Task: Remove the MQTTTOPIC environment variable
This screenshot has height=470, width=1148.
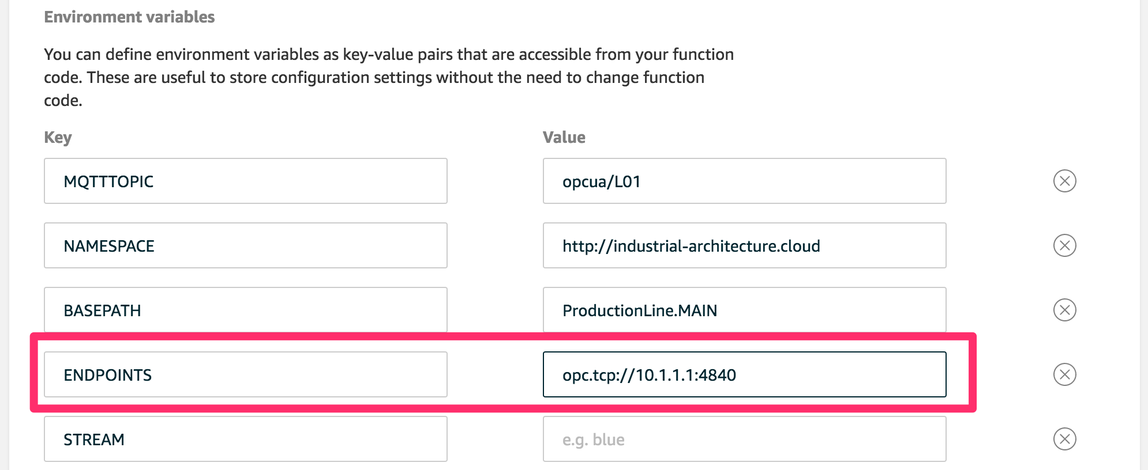Action: (x=1064, y=181)
